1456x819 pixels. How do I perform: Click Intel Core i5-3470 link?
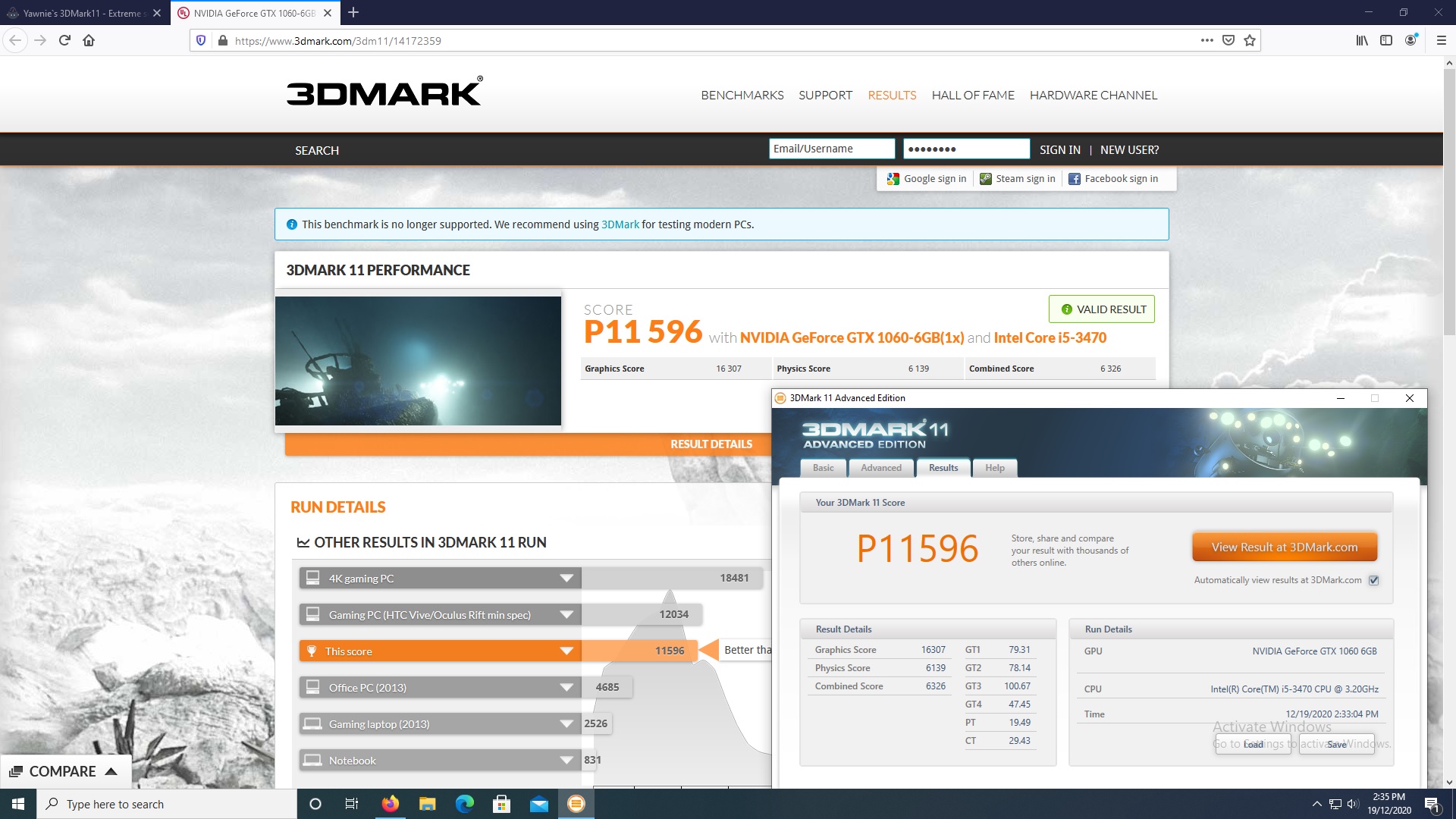click(x=1050, y=337)
